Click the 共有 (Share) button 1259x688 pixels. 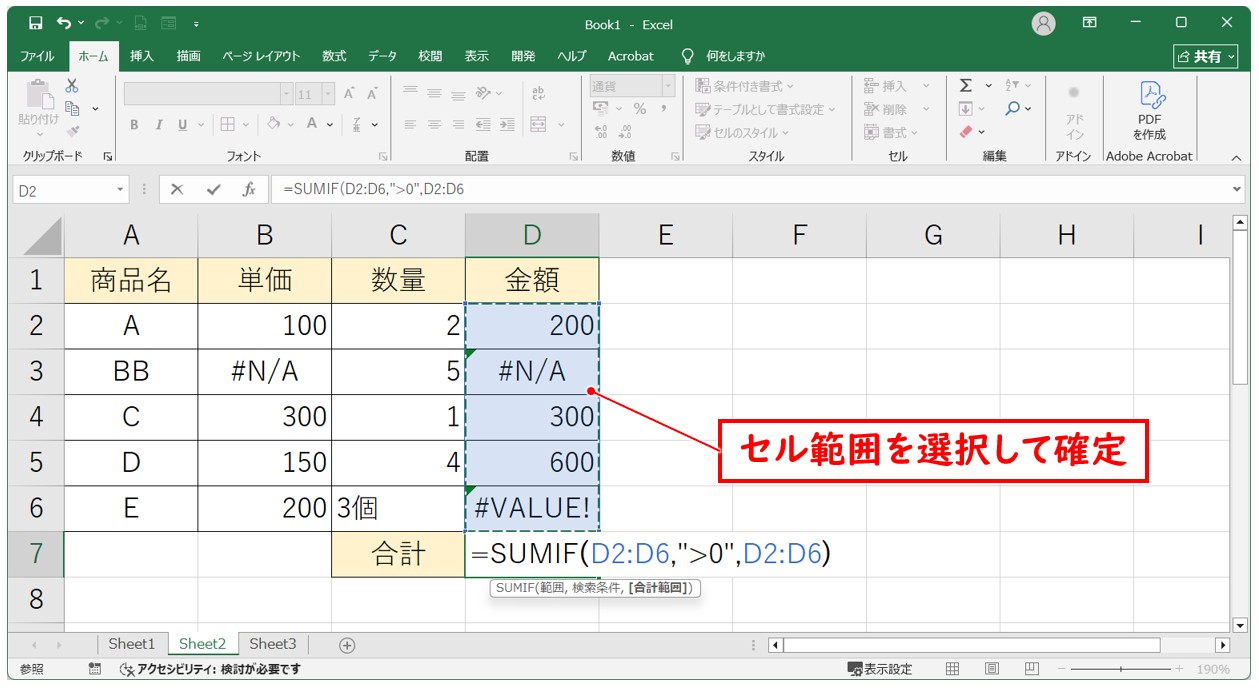pos(1203,56)
